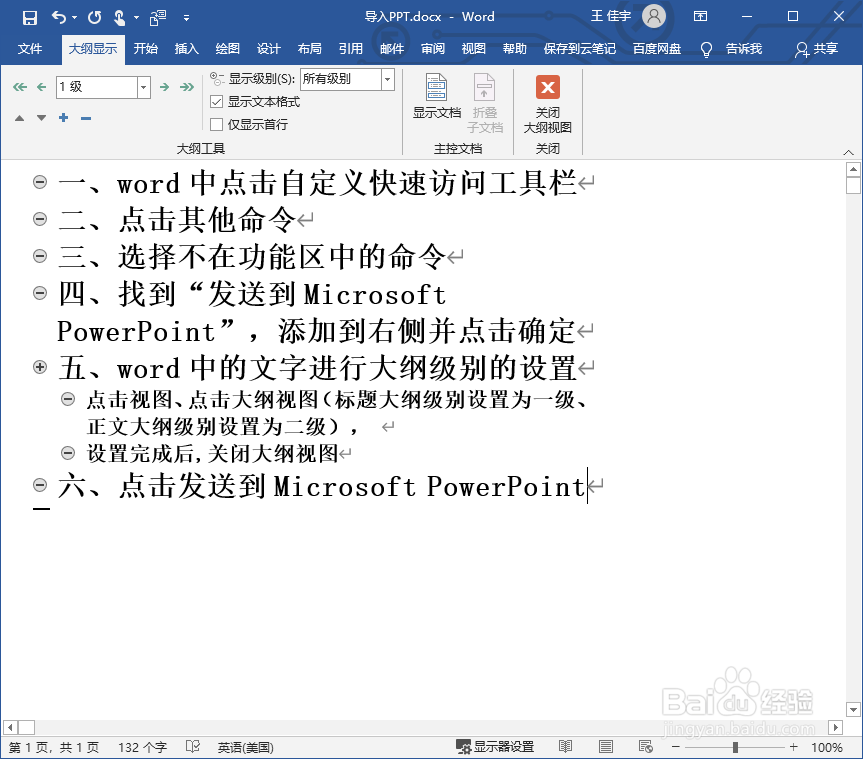The image size is (863, 759).
Task: Click vertical scrollbar down arrow
Action: (x=853, y=709)
